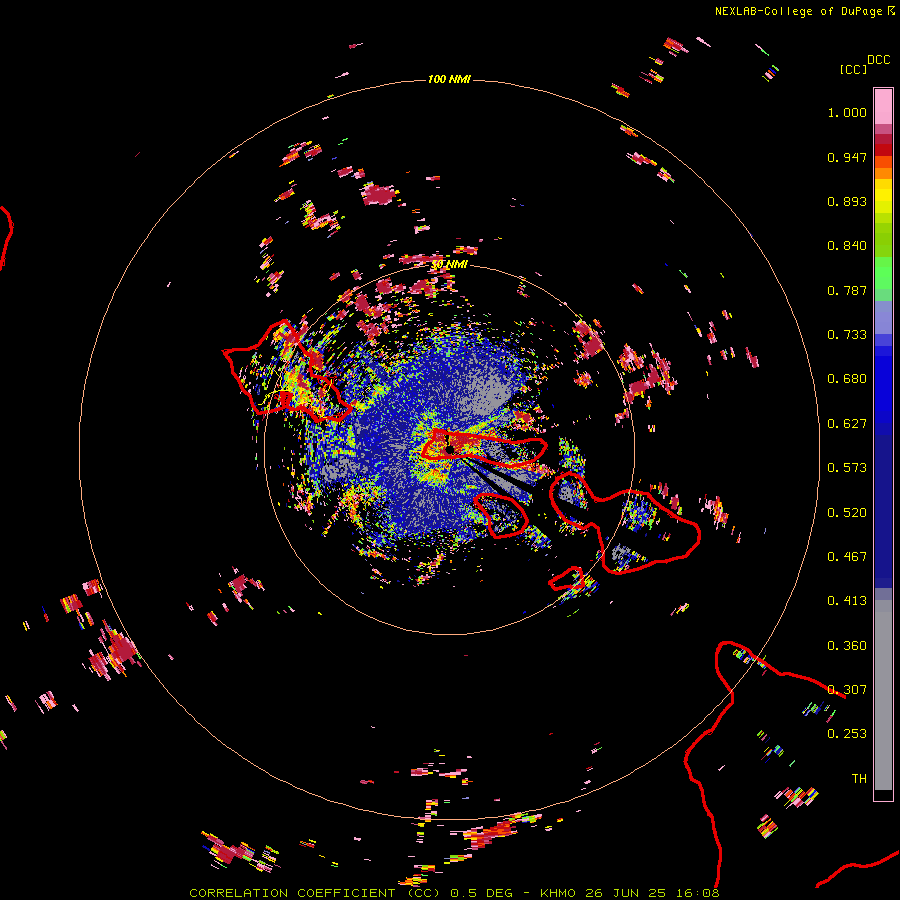Click the 0.413 color scale value

pos(847,601)
